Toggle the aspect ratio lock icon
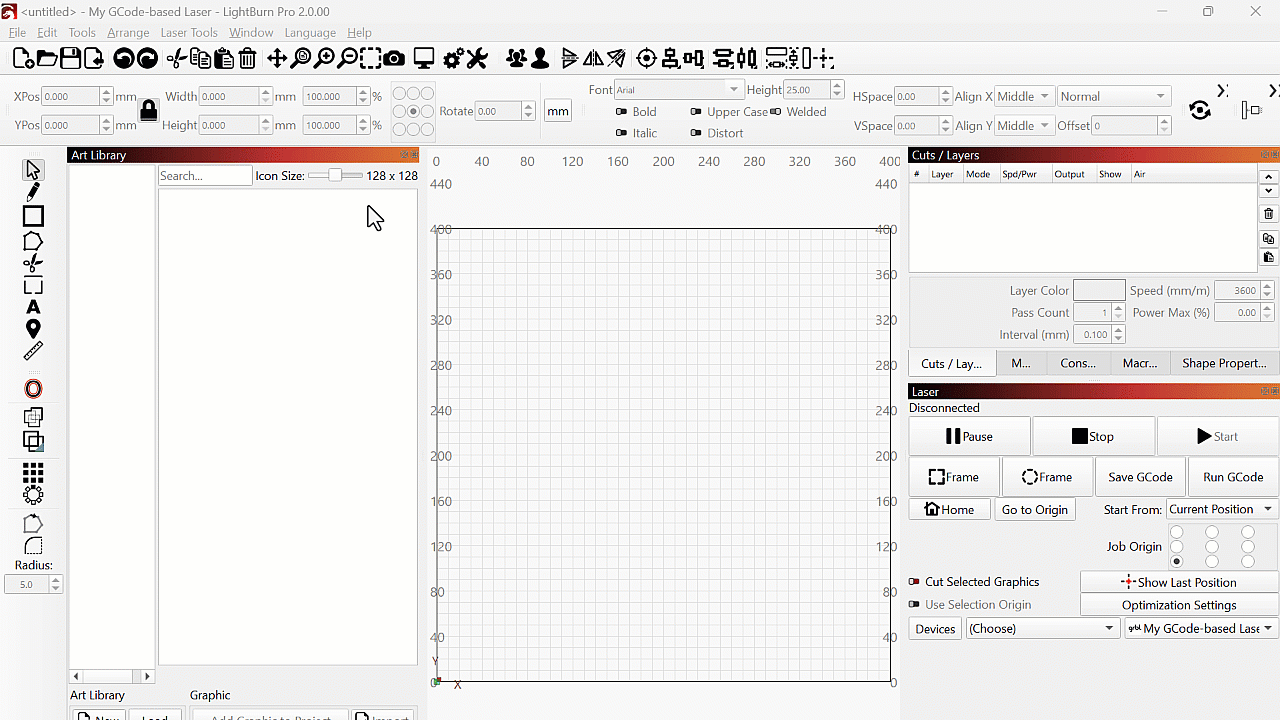Viewport: 1280px width, 720px height. pos(149,110)
